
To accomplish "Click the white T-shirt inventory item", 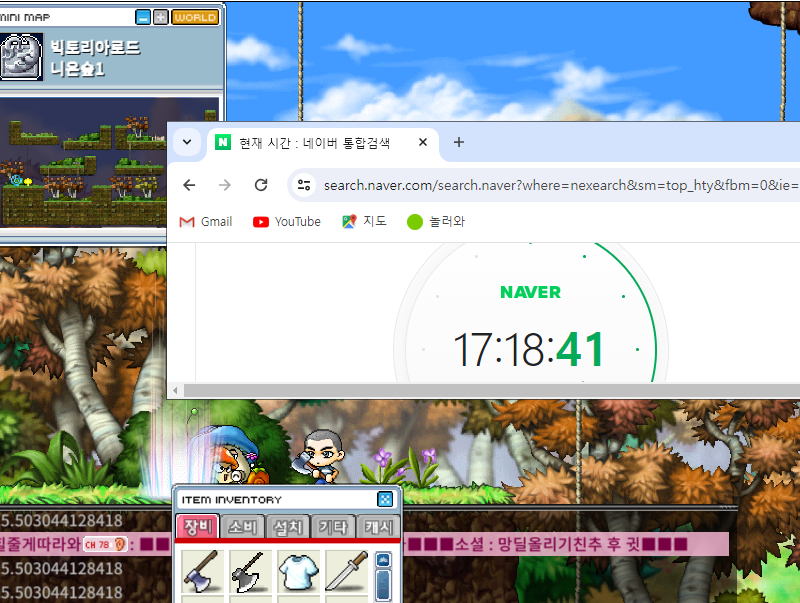I will [297, 570].
